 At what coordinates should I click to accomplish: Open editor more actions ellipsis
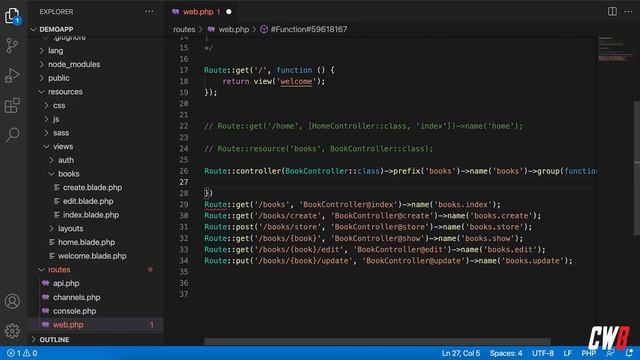click(x=628, y=11)
